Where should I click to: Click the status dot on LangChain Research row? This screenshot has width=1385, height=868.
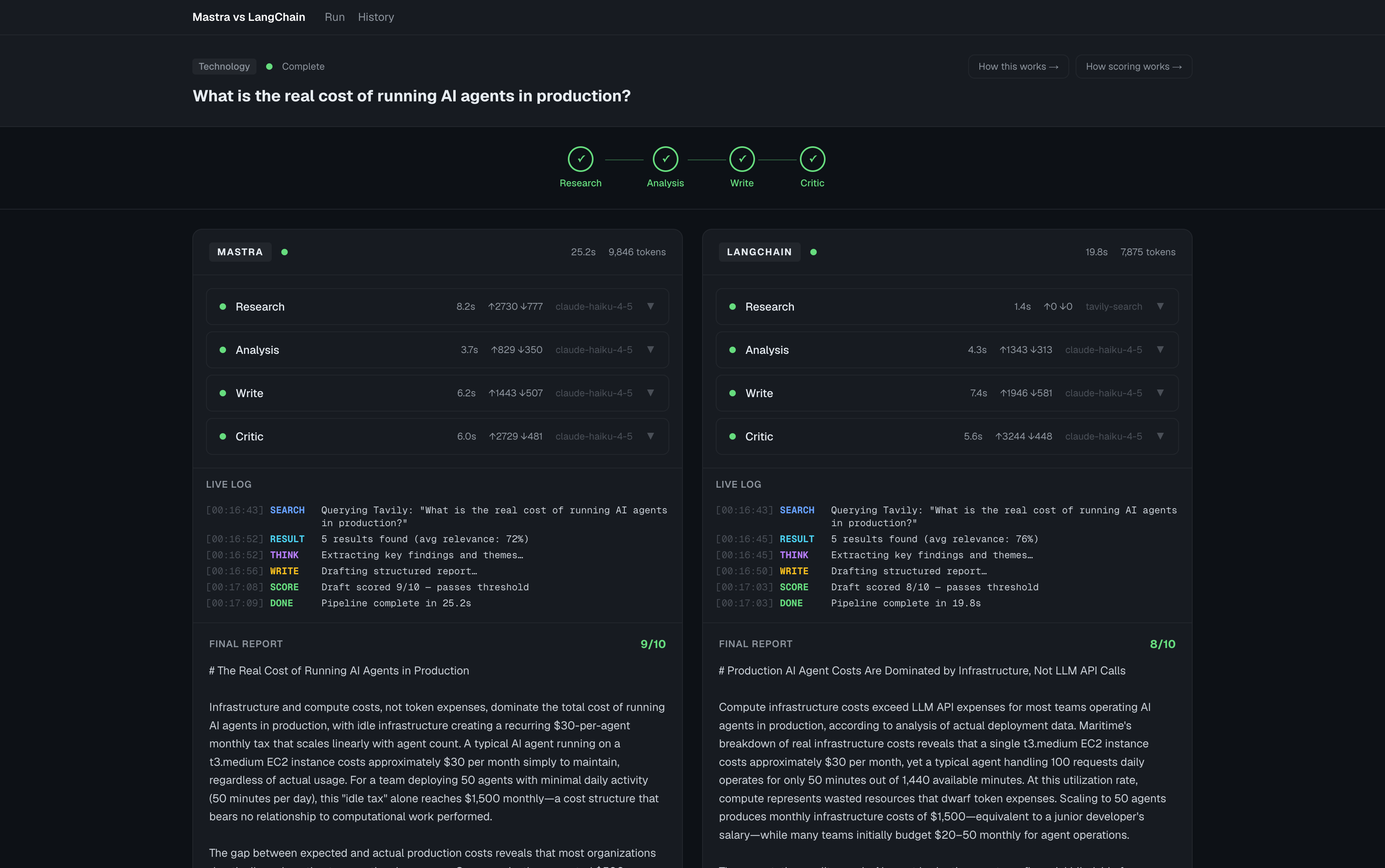(733, 307)
